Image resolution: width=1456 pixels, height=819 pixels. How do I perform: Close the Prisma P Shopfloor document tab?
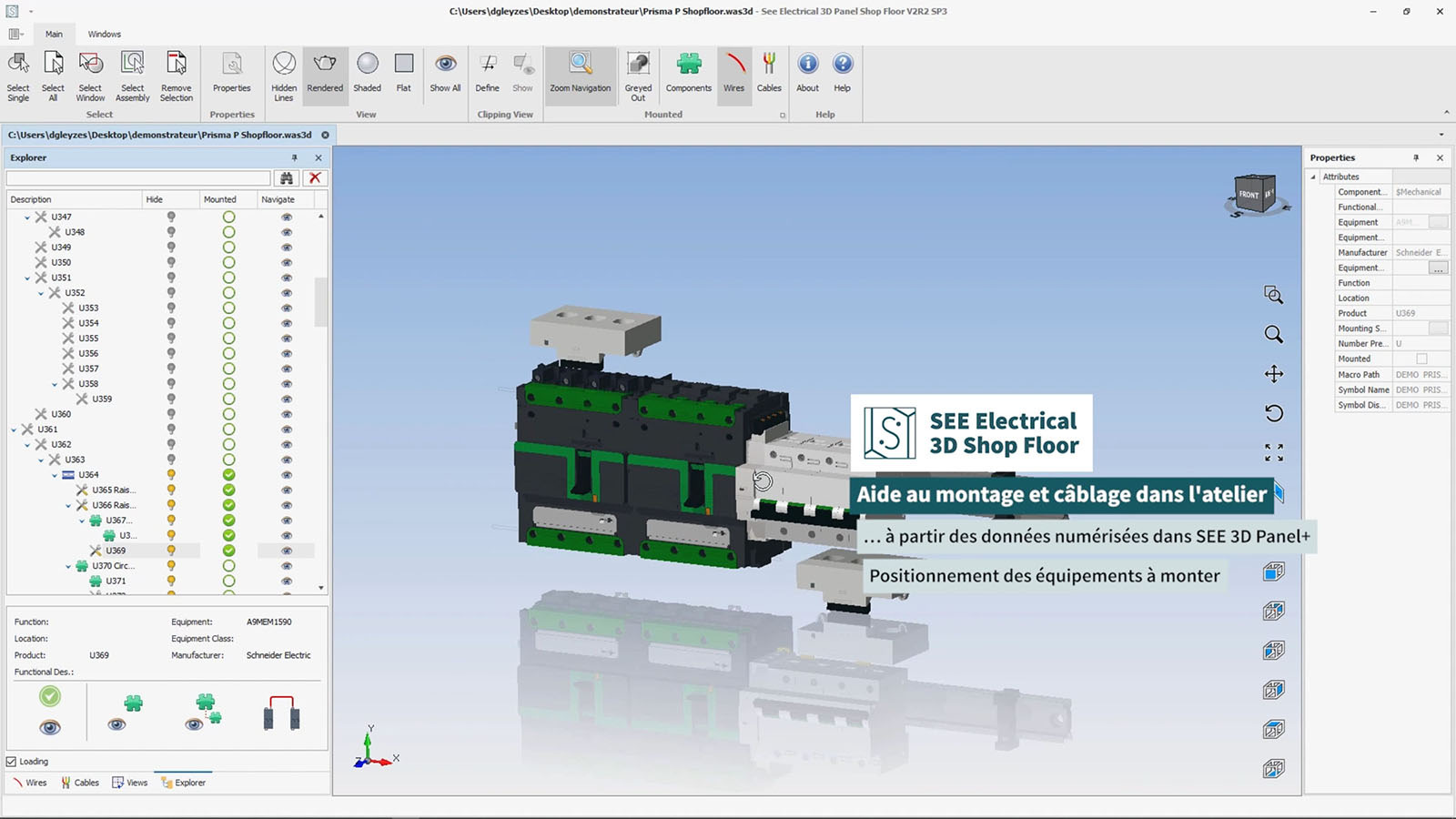tap(325, 135)
